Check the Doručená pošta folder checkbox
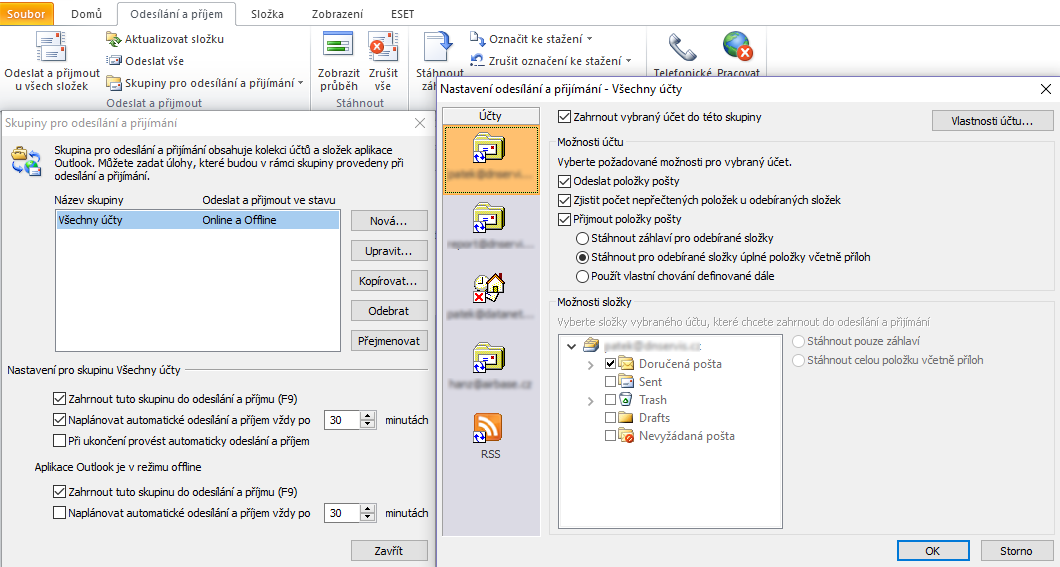Image resolution: width=1060 pixels, height=567 pixels. (610, 364)
